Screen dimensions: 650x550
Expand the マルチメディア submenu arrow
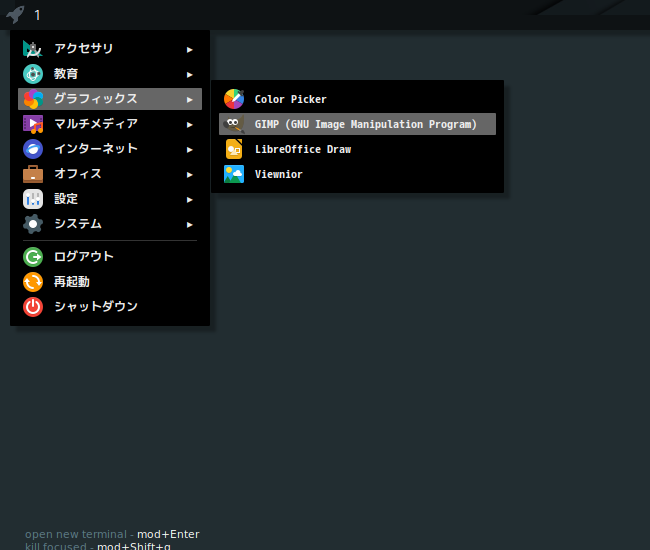(189, 125)
